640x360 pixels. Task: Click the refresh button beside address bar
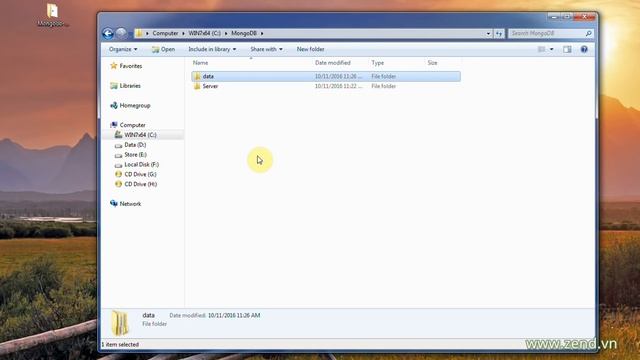click(499, 33)
